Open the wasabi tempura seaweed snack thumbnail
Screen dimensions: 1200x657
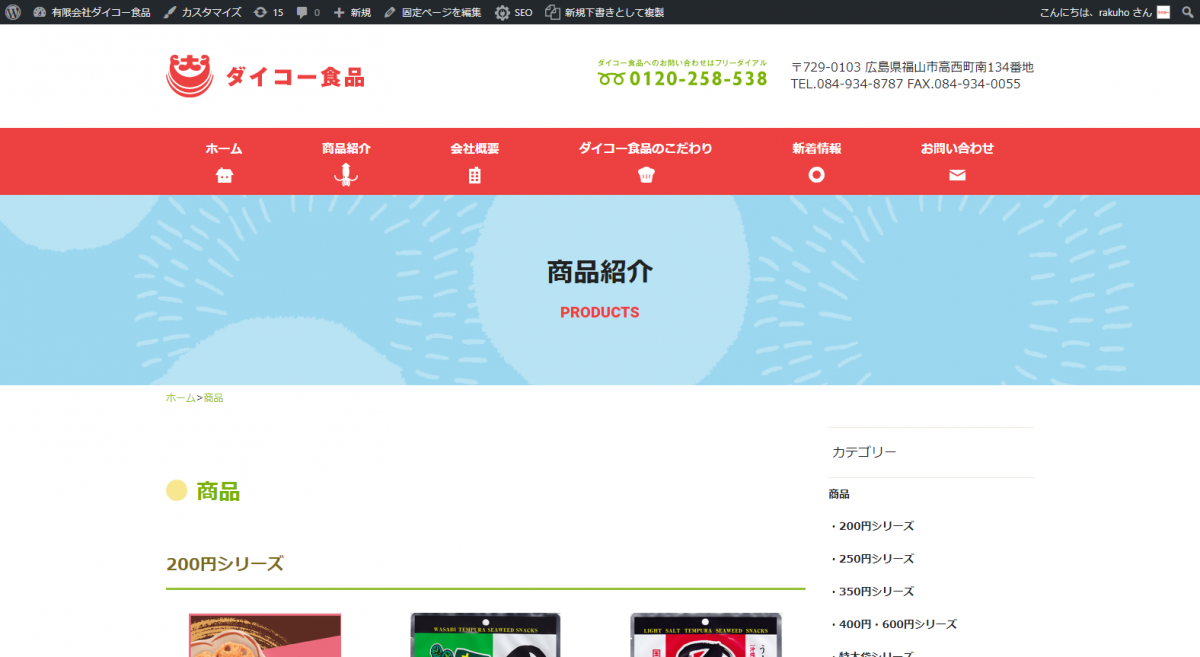point(486,635)
